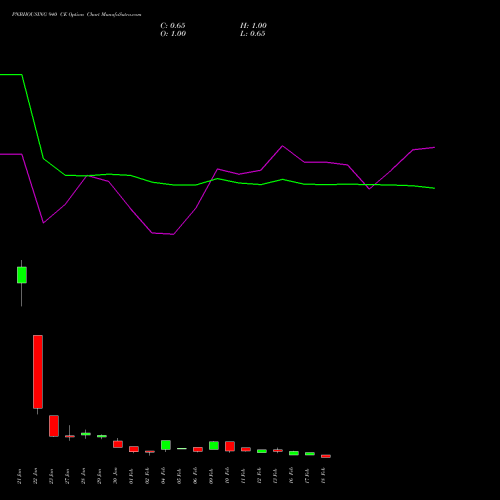Click the last red candlestick for 18 Feb
500x500 pixels.
pyautogui.click(x=326, y=456)
